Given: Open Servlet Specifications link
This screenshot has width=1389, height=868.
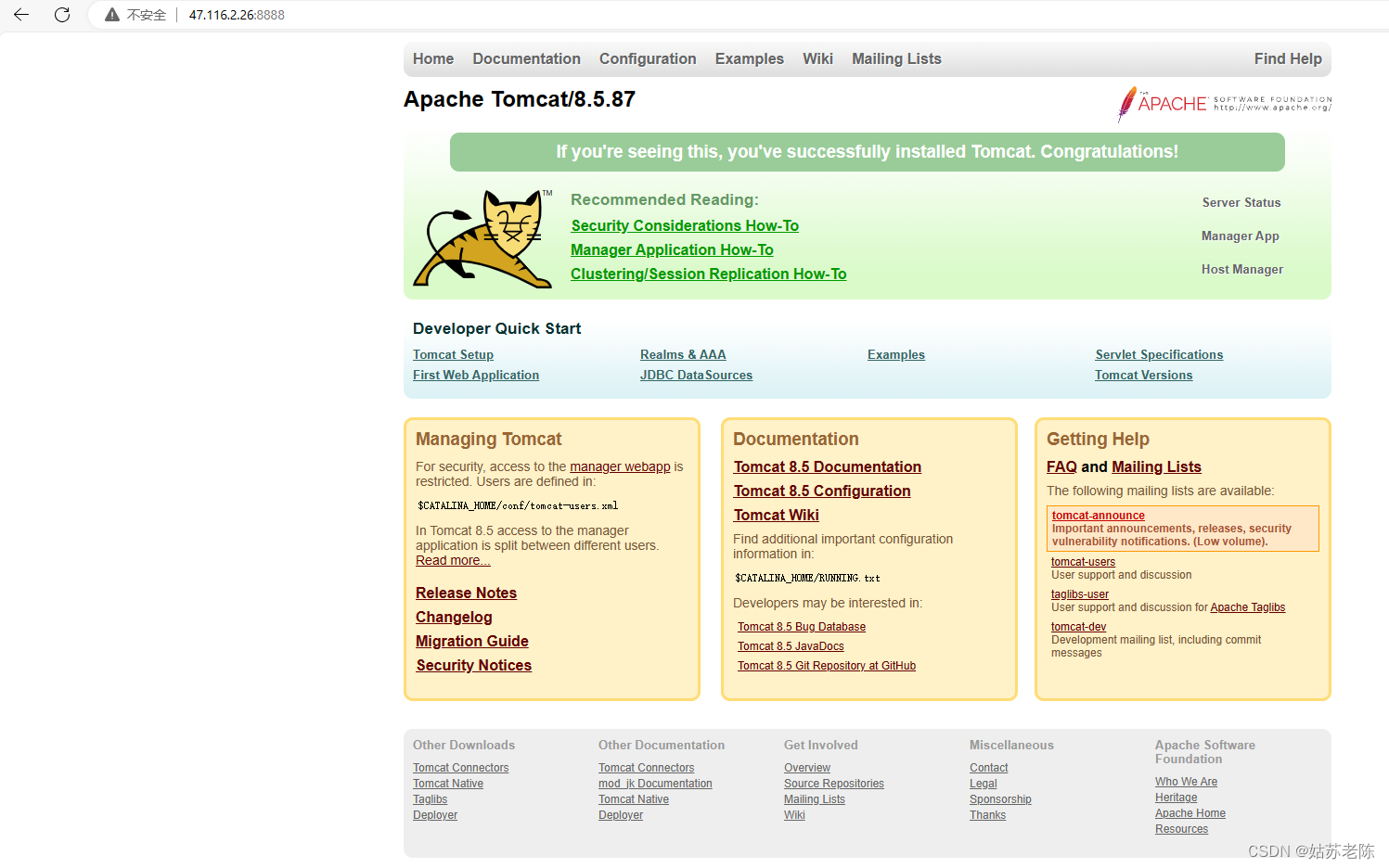Looking at the screenshot, I should click(x=1159, y=354).
